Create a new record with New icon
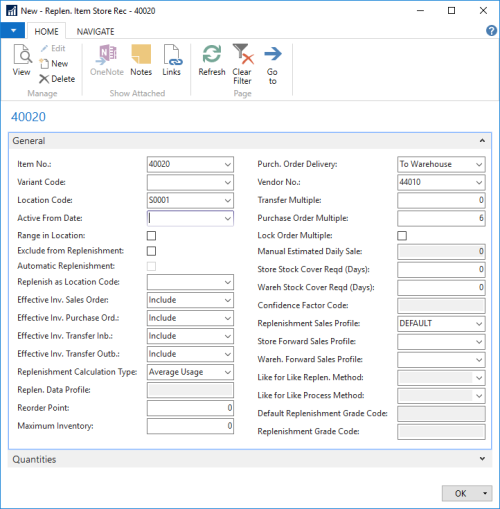The height and width of the screenshot is (509, 500). tap(54, 63)
